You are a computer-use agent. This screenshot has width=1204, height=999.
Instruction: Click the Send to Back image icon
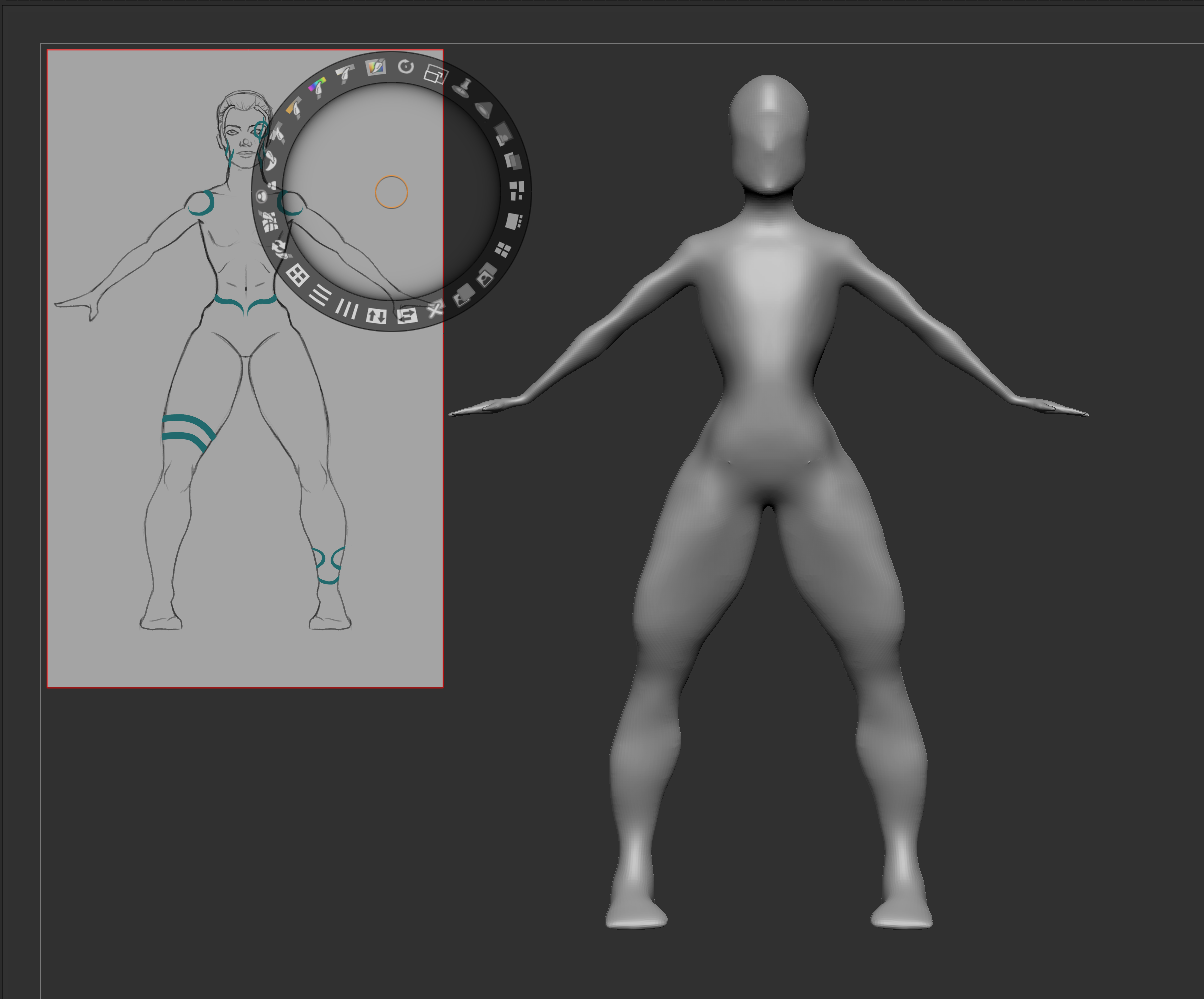pos(462,295)
